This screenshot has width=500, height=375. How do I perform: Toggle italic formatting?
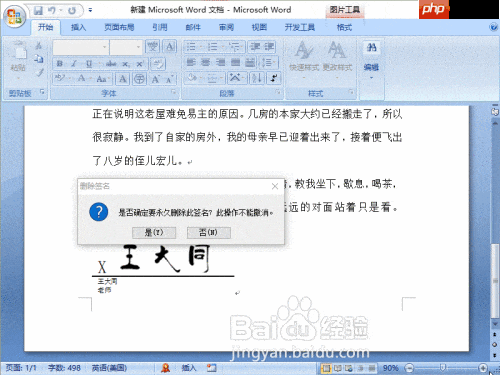74,63
